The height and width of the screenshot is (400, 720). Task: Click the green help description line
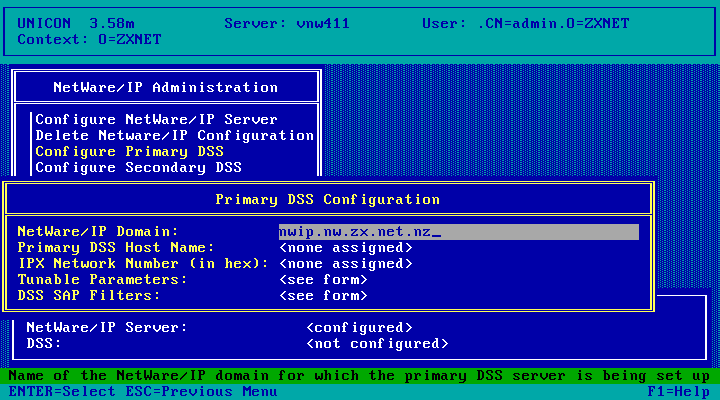(360, 376)
